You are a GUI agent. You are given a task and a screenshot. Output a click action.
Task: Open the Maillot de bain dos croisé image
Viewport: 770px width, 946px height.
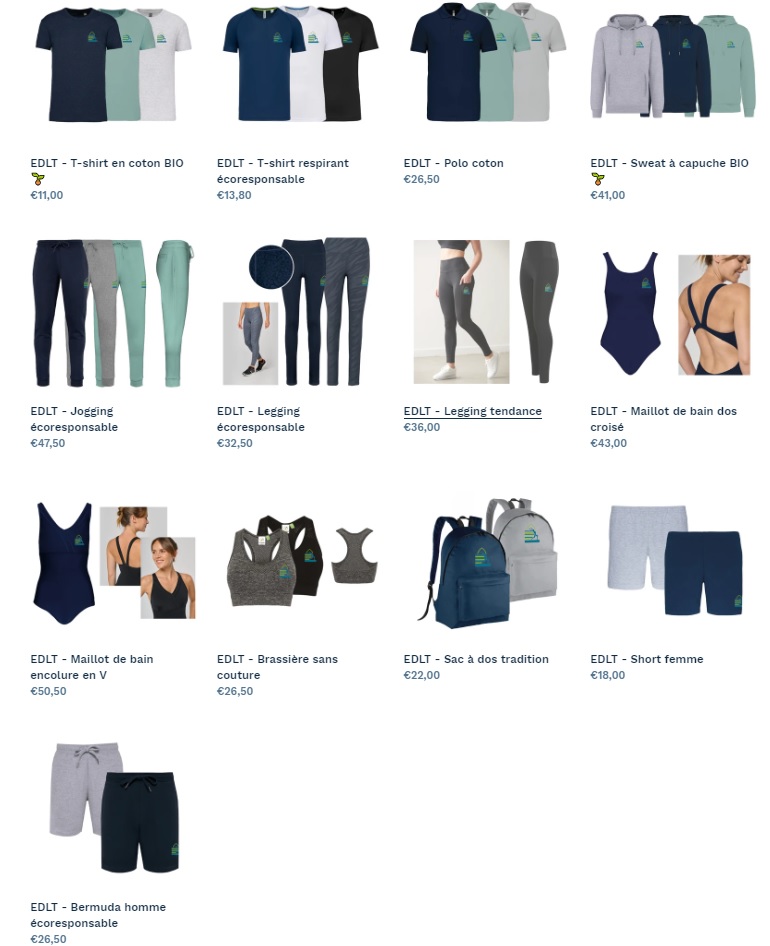pyautogui.click(x=675, y=314)
